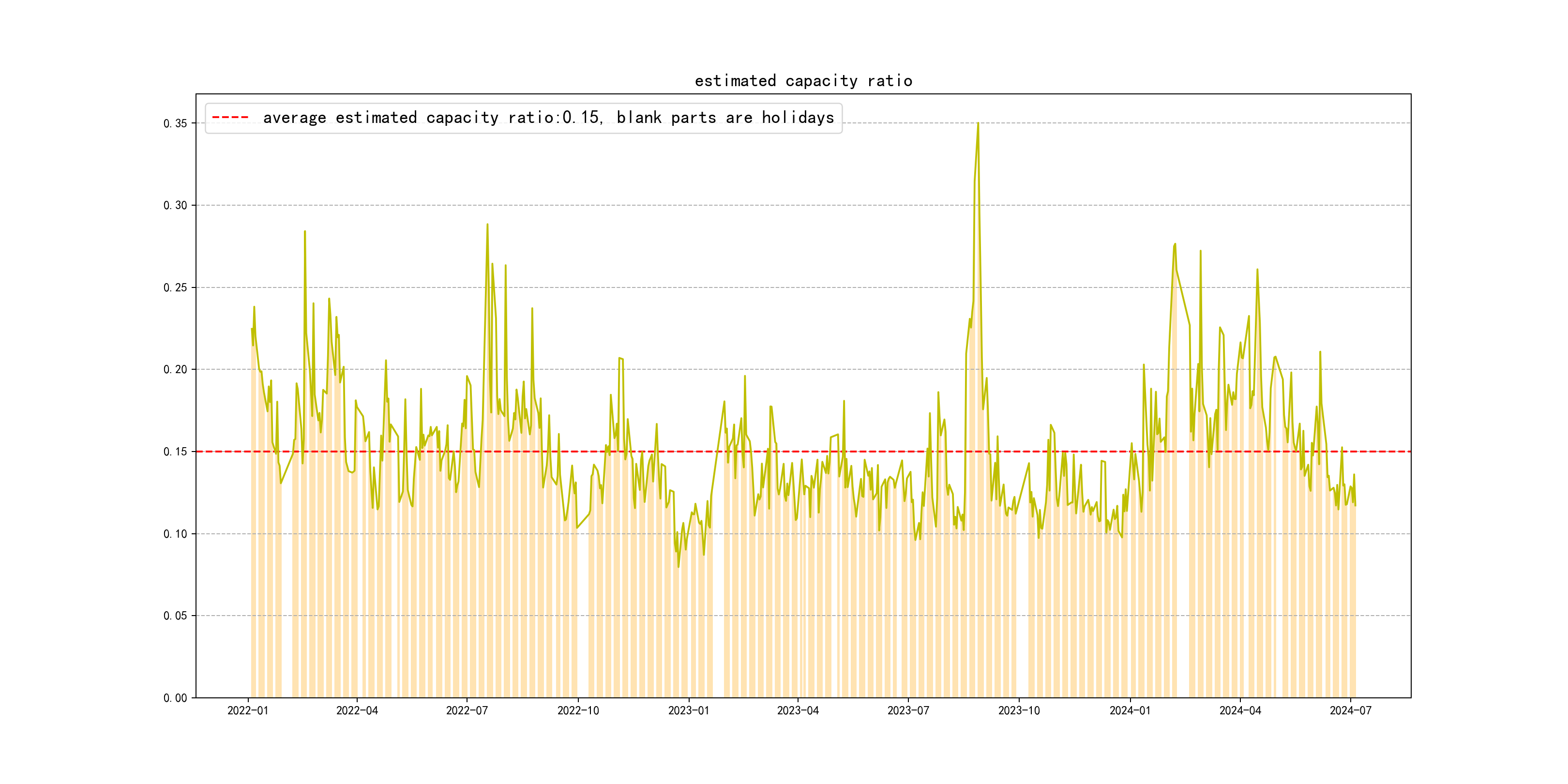Click the 2022-10 x-axis date label
Image resolution: width=1568 pixels, height=784 pixels.
click(x=578, y=711)
